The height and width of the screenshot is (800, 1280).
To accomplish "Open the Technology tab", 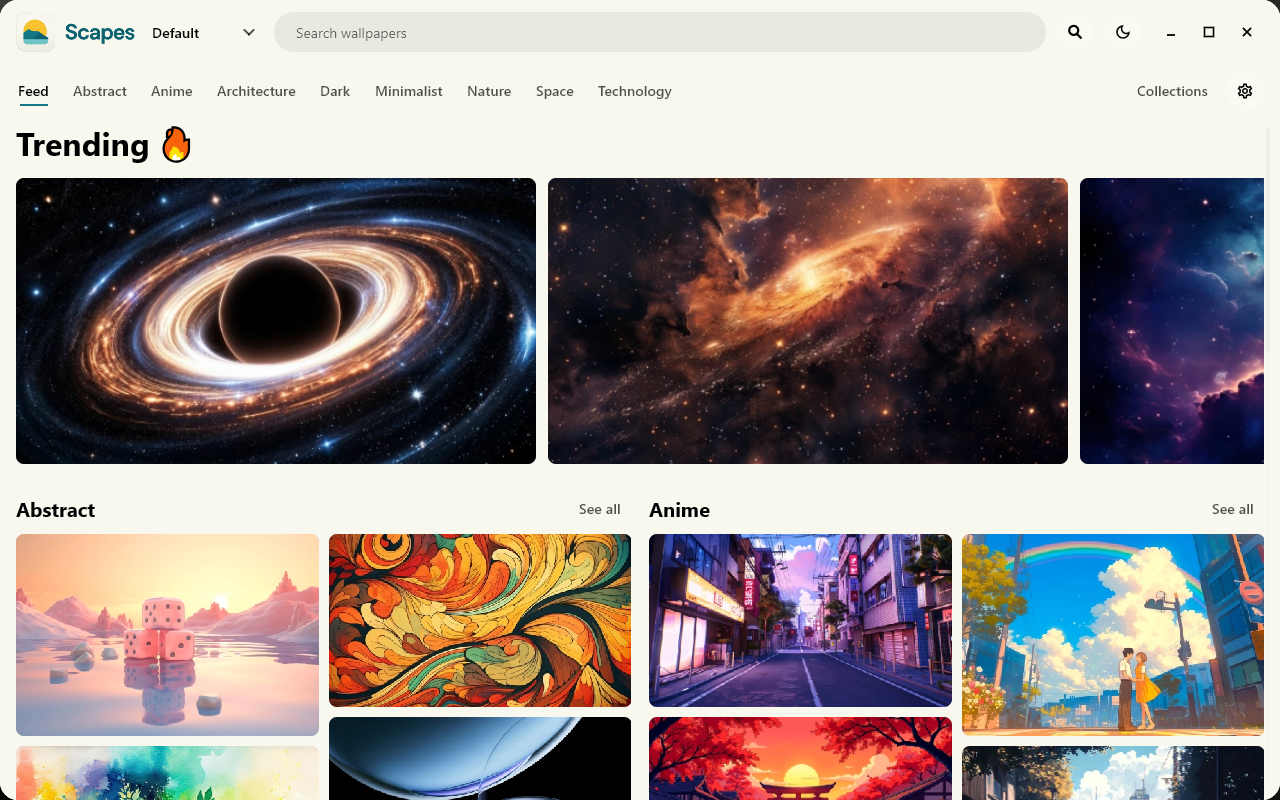I will coord(635,91).
